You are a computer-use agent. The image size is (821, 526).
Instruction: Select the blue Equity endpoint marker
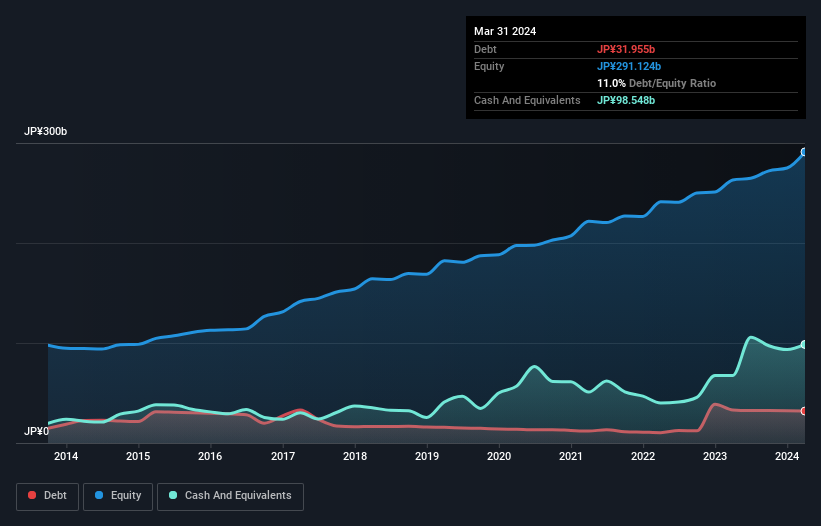point(803,153)
